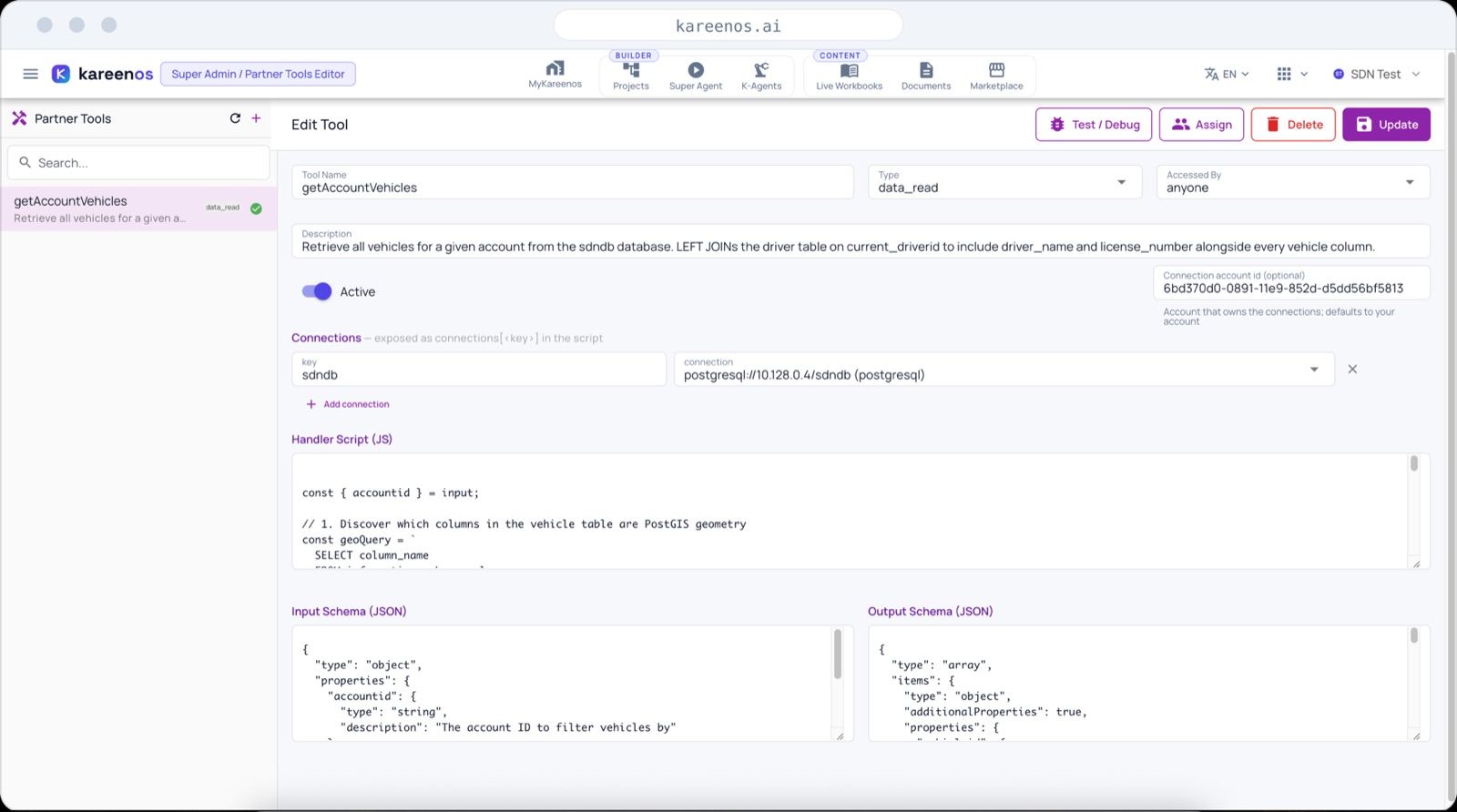Click the Input Schema JSON editor
The height and width of the screenshot is (812, 1457).
click(562, 684)
